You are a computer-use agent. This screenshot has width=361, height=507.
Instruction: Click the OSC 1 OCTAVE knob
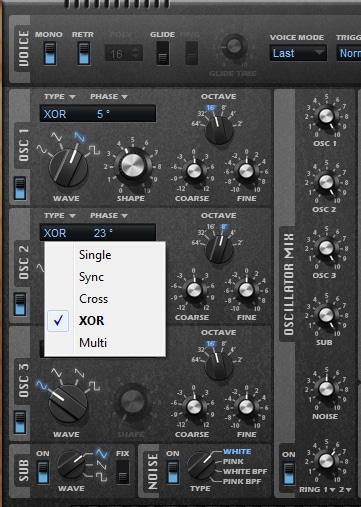219,130
